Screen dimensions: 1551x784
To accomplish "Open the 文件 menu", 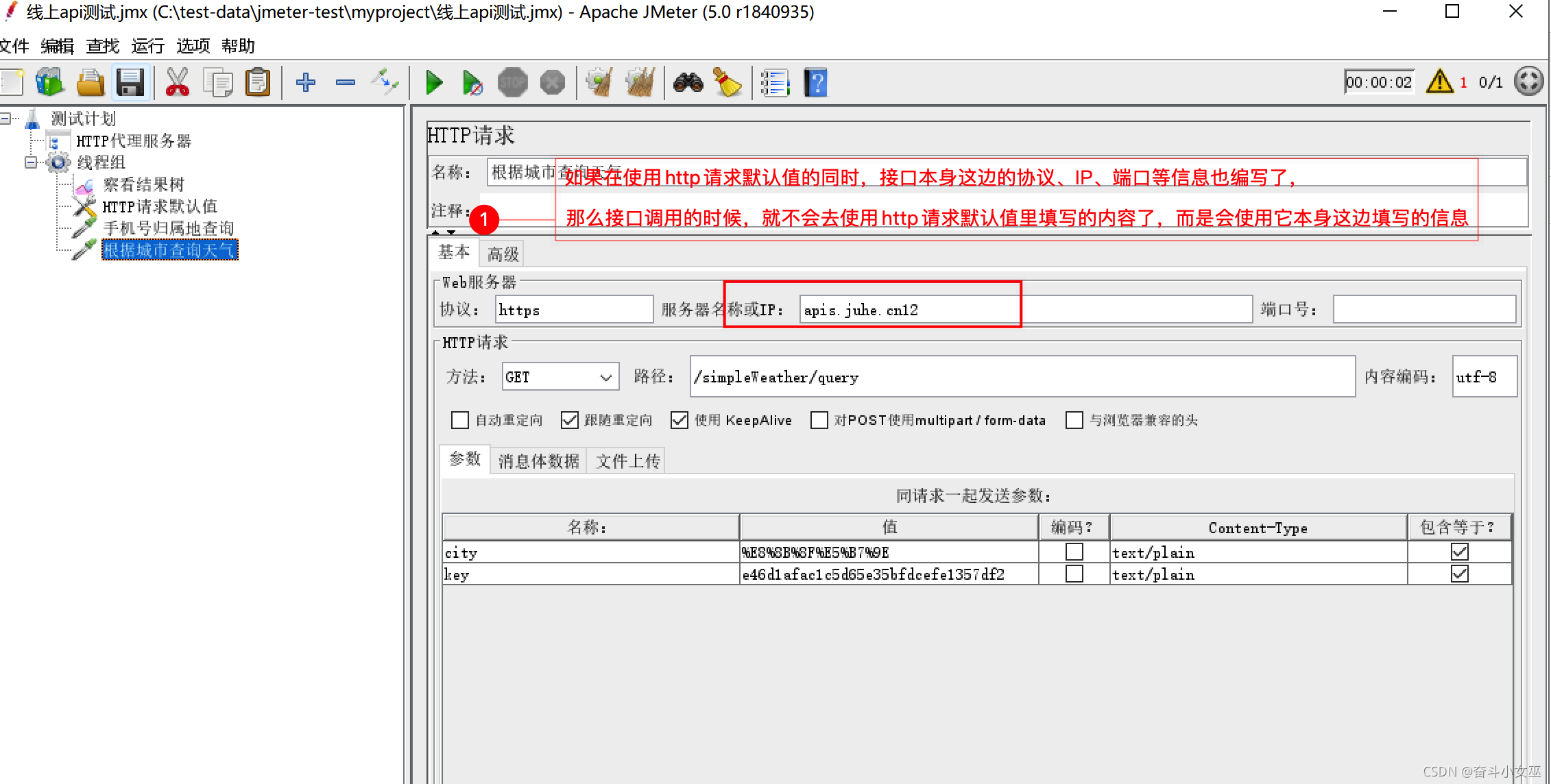I will point(14,46).
